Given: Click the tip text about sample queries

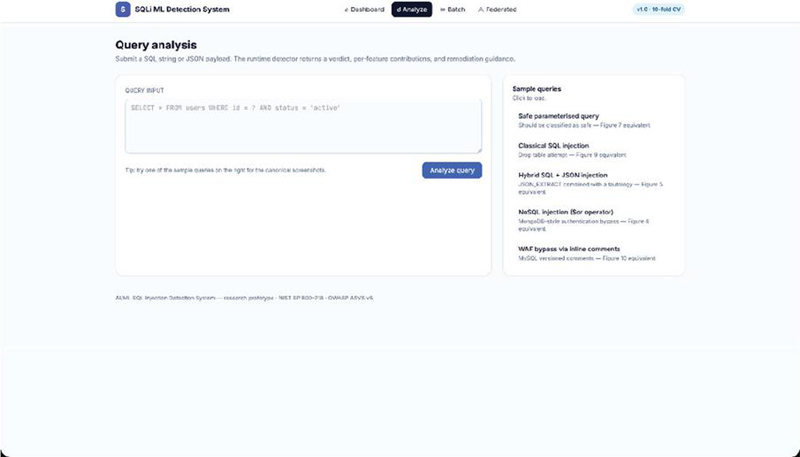Looking at the screenshot, I should (x=226, y=170).
